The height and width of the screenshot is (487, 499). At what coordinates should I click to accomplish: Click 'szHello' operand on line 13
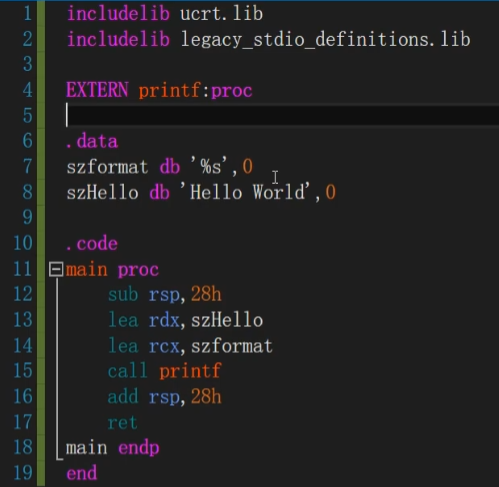227,321
